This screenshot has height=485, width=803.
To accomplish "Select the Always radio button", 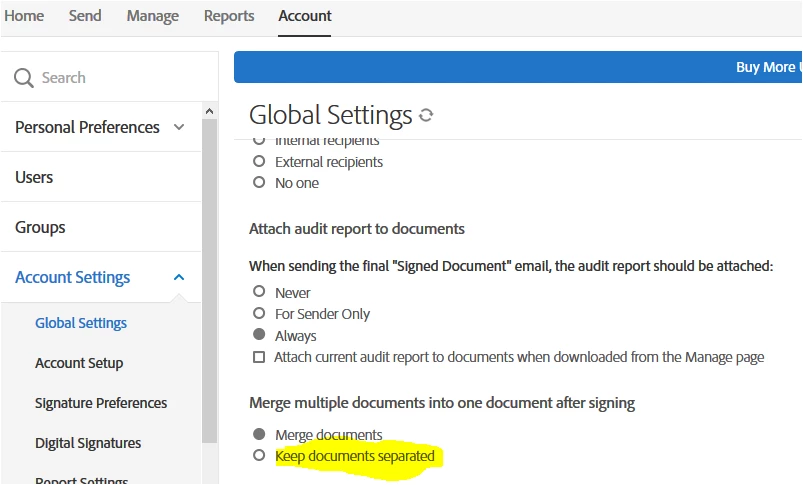I will (x=259, y=334).
